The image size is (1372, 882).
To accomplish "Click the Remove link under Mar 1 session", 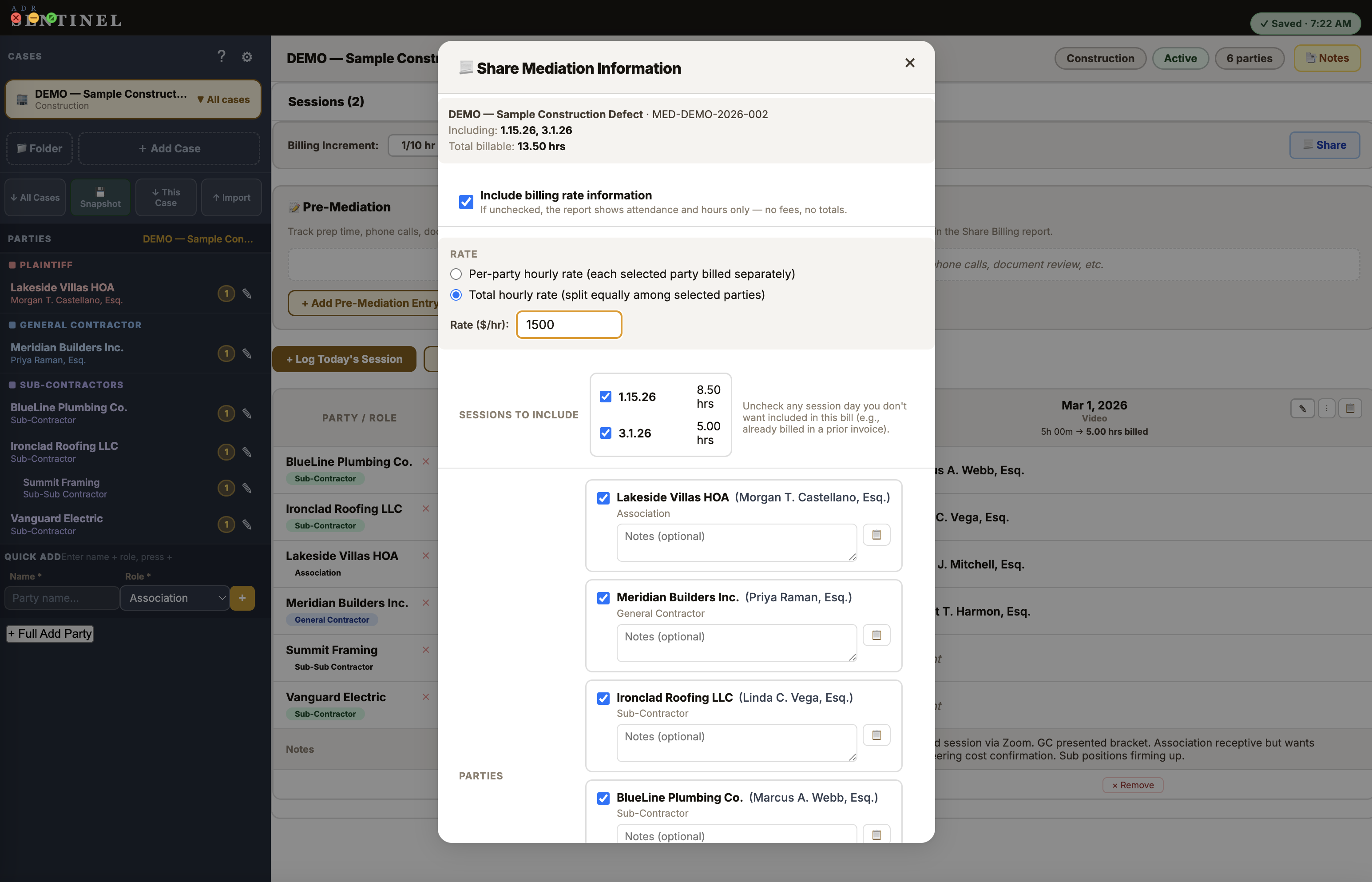I will (x=1133, y=785).
